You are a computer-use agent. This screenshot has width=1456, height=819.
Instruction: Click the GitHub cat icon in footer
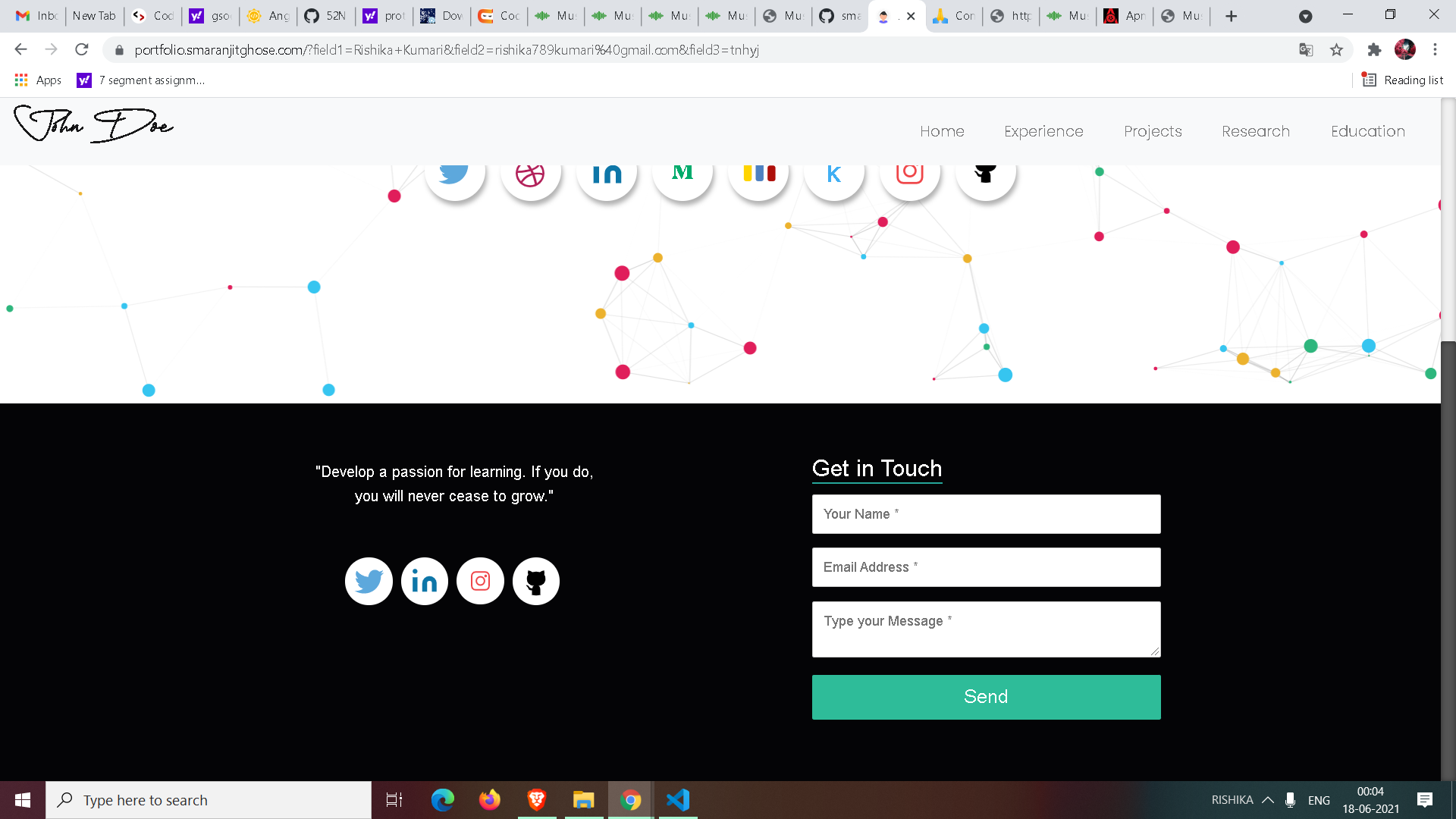[536, 581]
